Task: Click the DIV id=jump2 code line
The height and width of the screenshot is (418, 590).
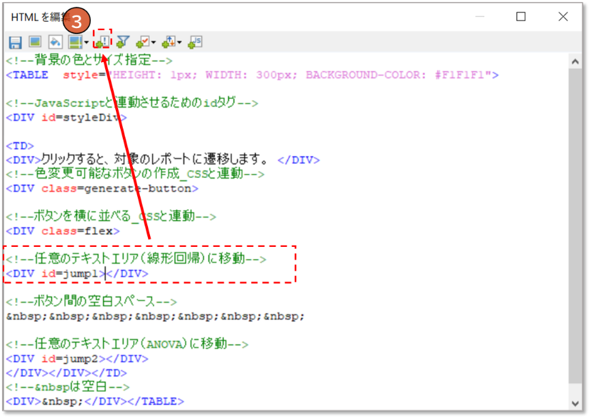Action: (x=77, y=359)
